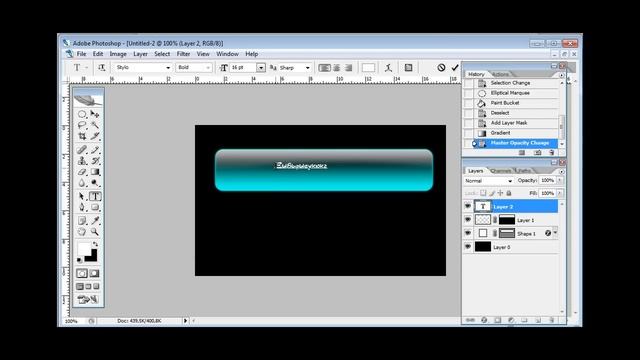The height and width of the screenshot is (360, 640).
Task: Delete the current history state via trash icon
Action: (552, 153)
